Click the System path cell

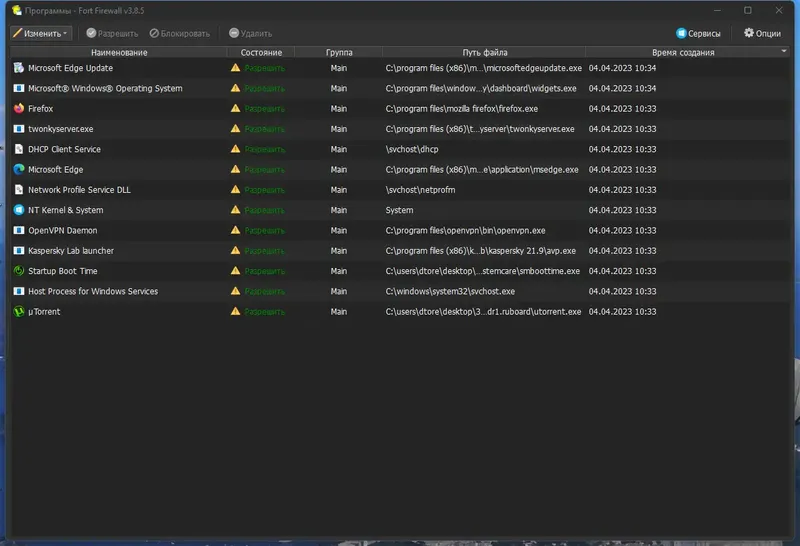click(x=399, y=210)
